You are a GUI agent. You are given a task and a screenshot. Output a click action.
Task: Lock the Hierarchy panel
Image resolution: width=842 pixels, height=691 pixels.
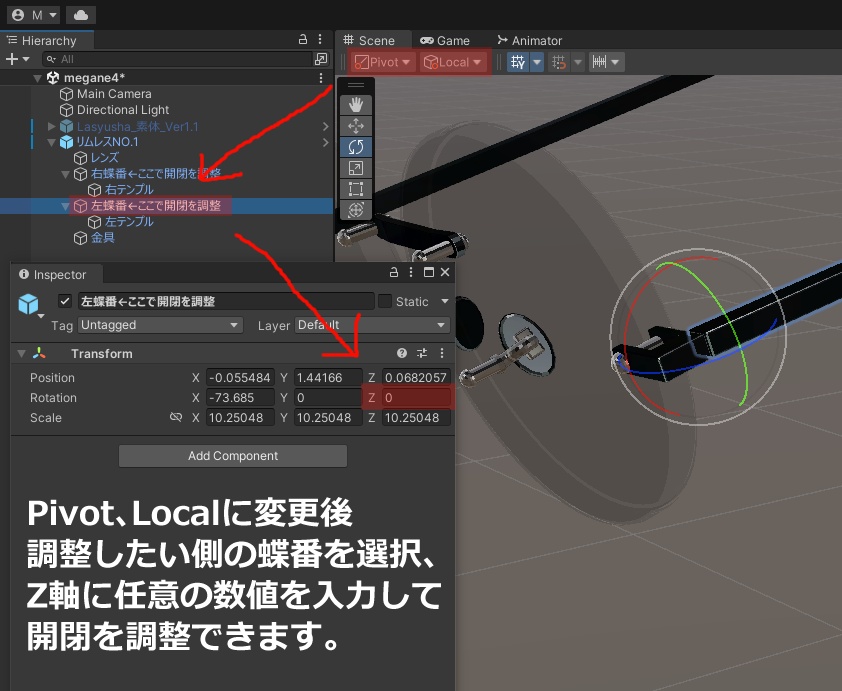pyautogui.click(x=303, y=39)
